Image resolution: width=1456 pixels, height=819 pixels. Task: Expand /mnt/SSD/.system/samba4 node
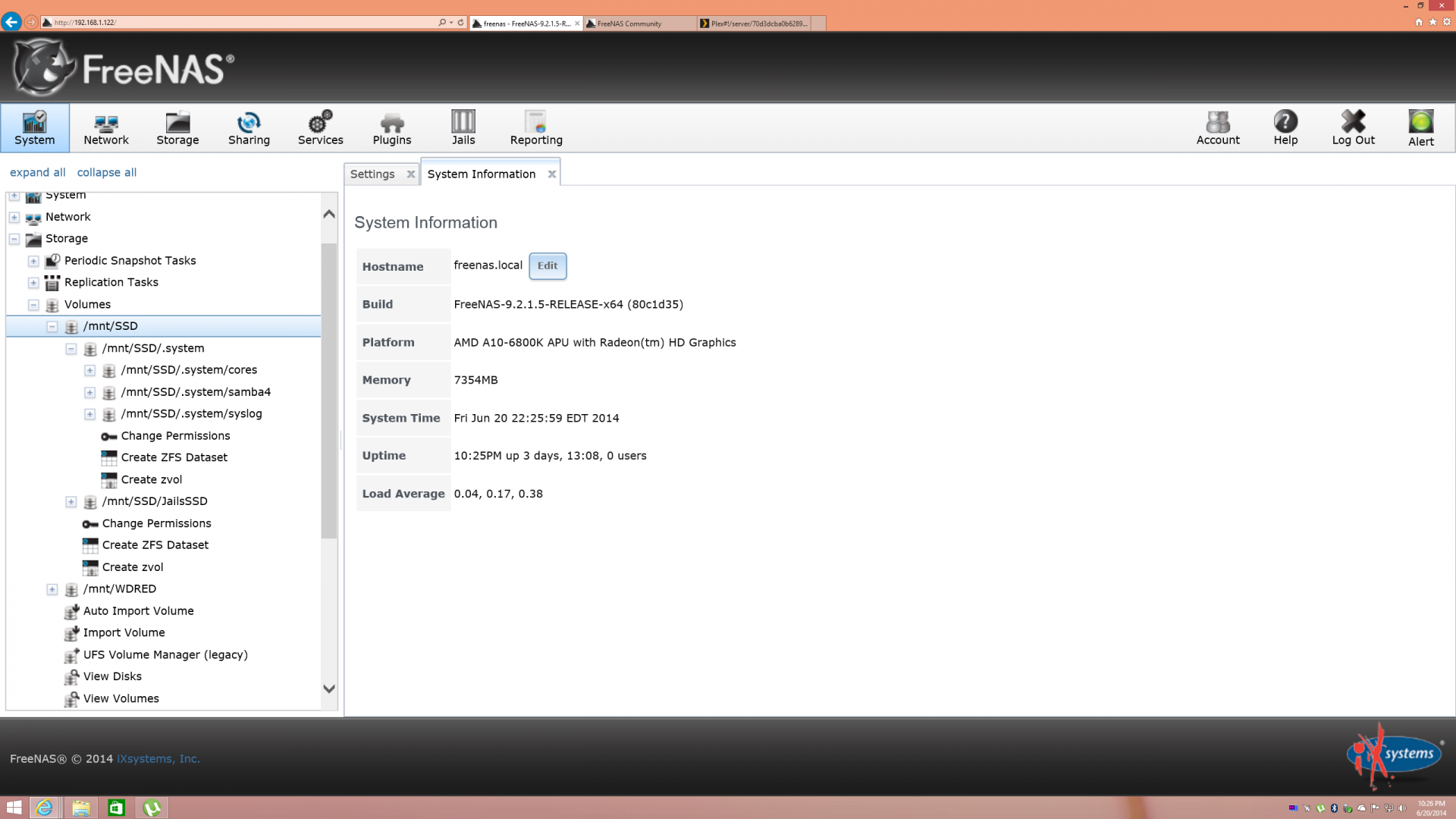click(90, 392)
